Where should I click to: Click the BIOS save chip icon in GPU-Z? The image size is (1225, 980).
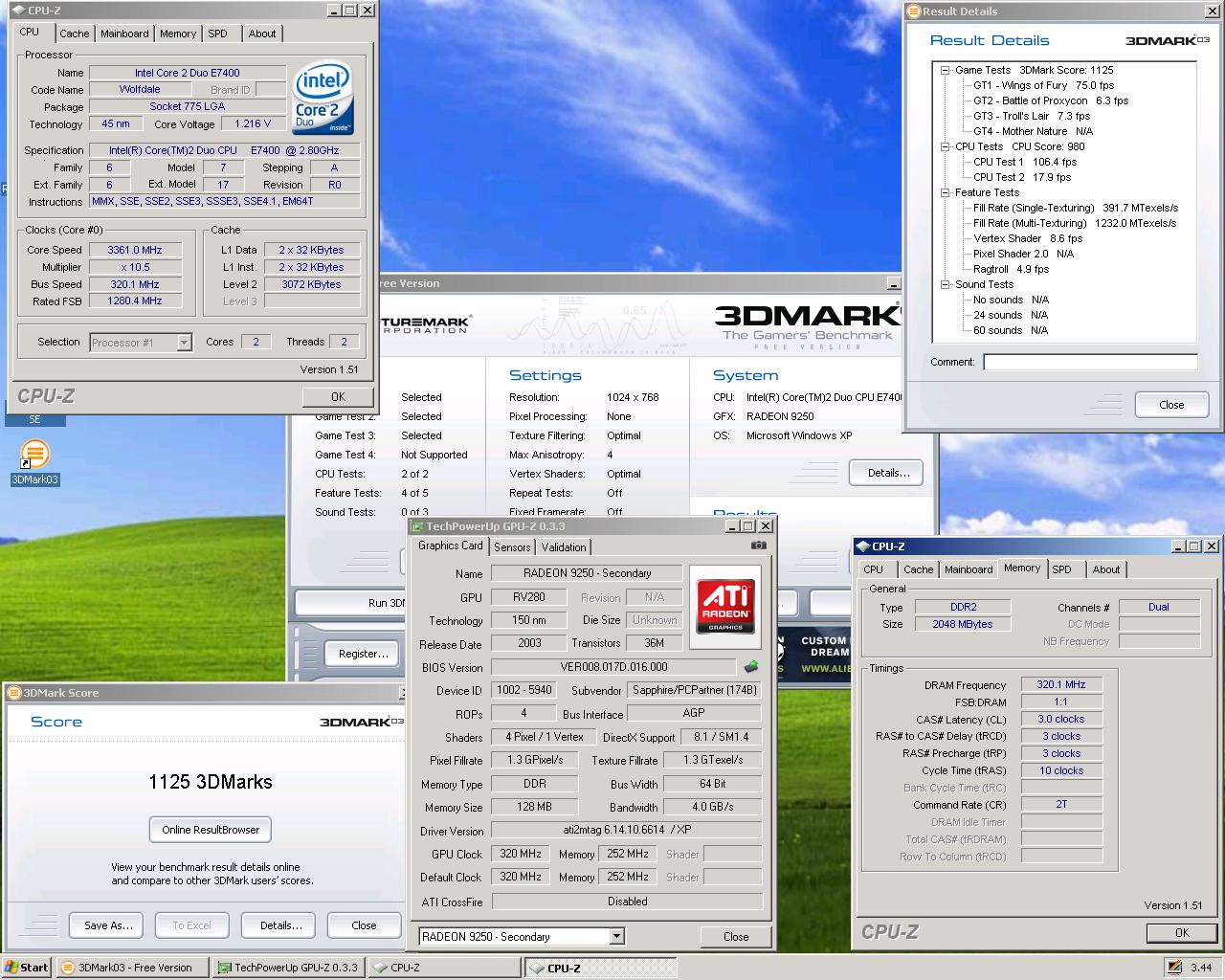(x=751, y=667)
